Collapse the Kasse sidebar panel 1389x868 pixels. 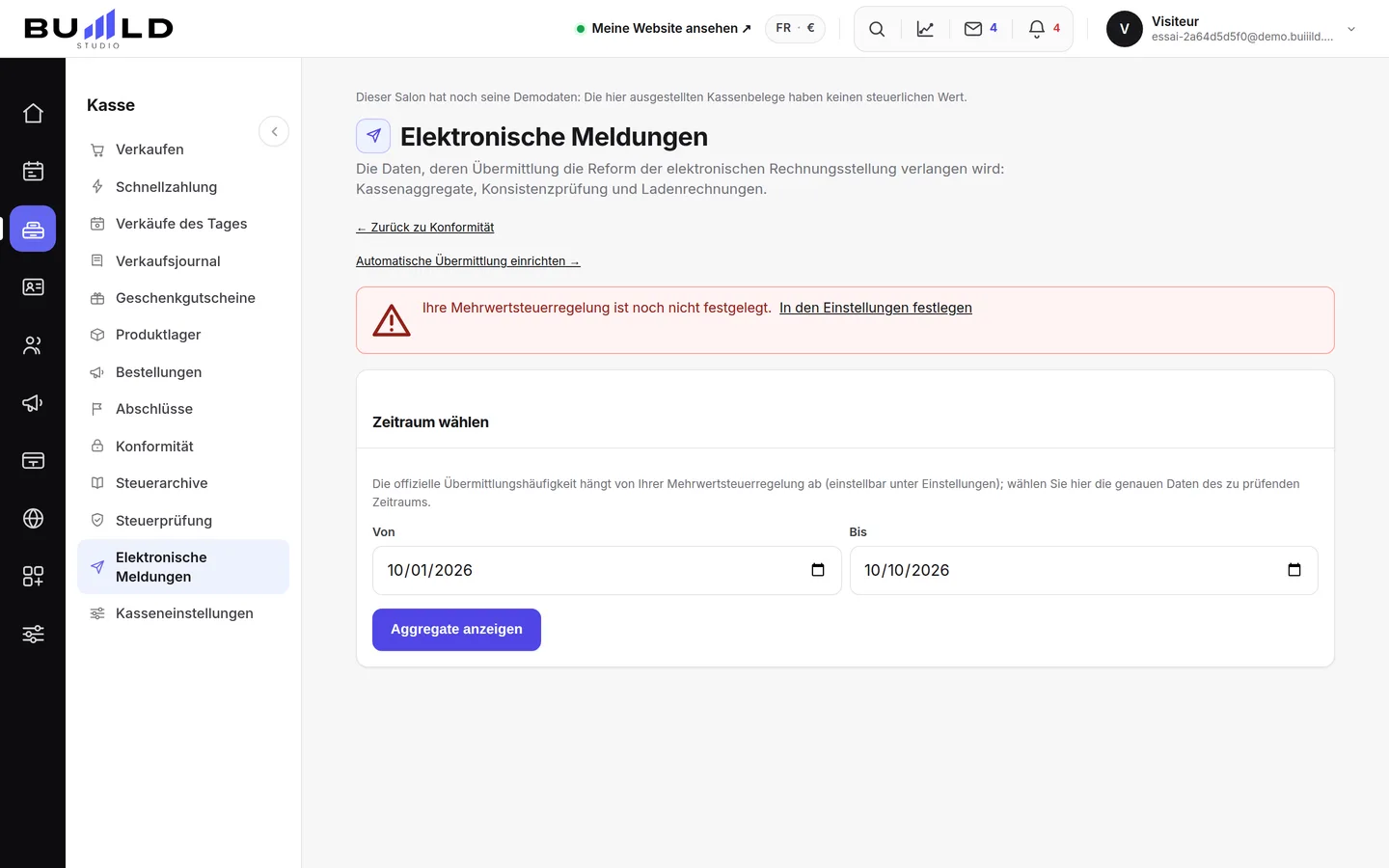coord(274,131)
